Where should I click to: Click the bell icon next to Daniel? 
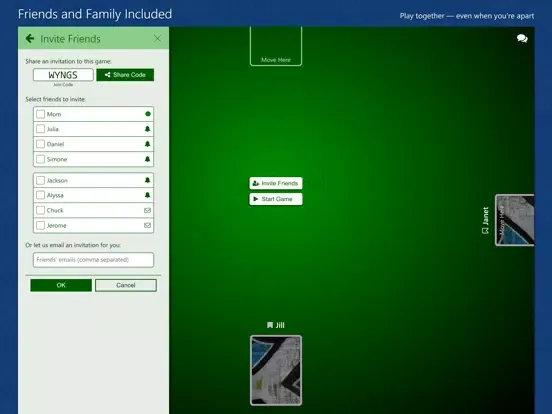[x=148, y=144]
